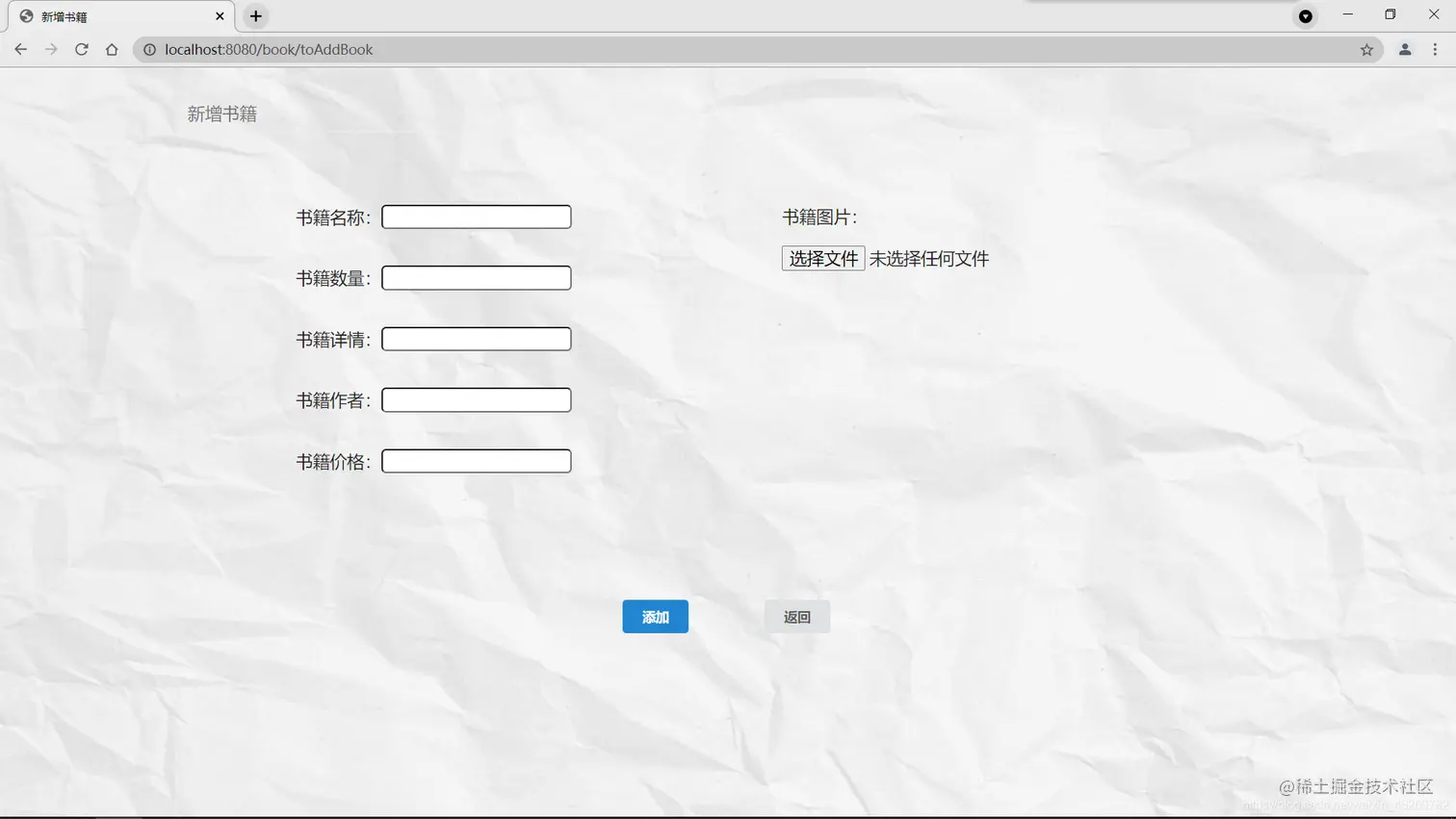Bookmark this page with the star icon
The height and width of the screenshot is (819, 1456).
pyautogui.click(x=1366, y=49)
